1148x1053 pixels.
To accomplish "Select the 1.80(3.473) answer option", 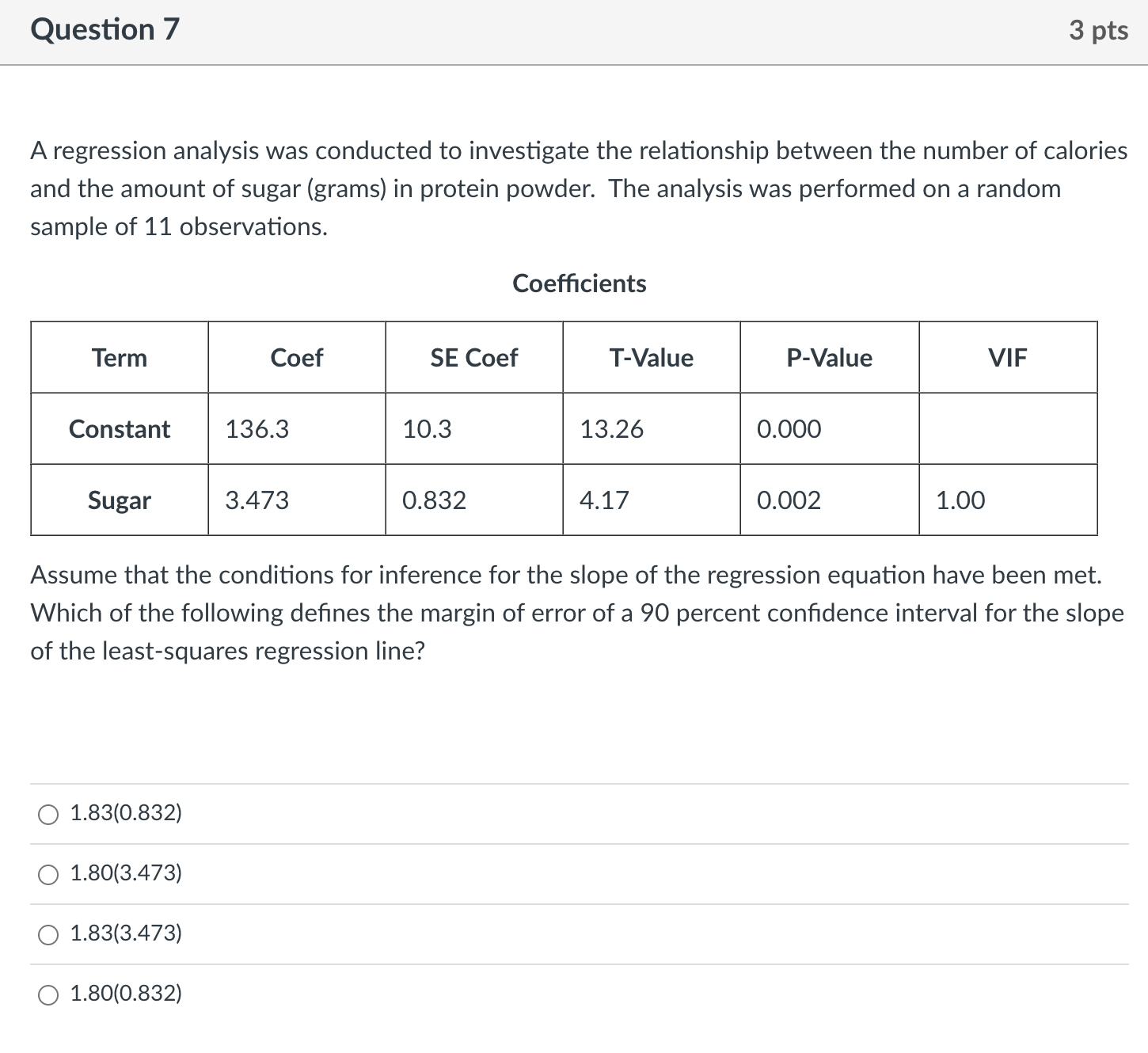I will 48,874.
